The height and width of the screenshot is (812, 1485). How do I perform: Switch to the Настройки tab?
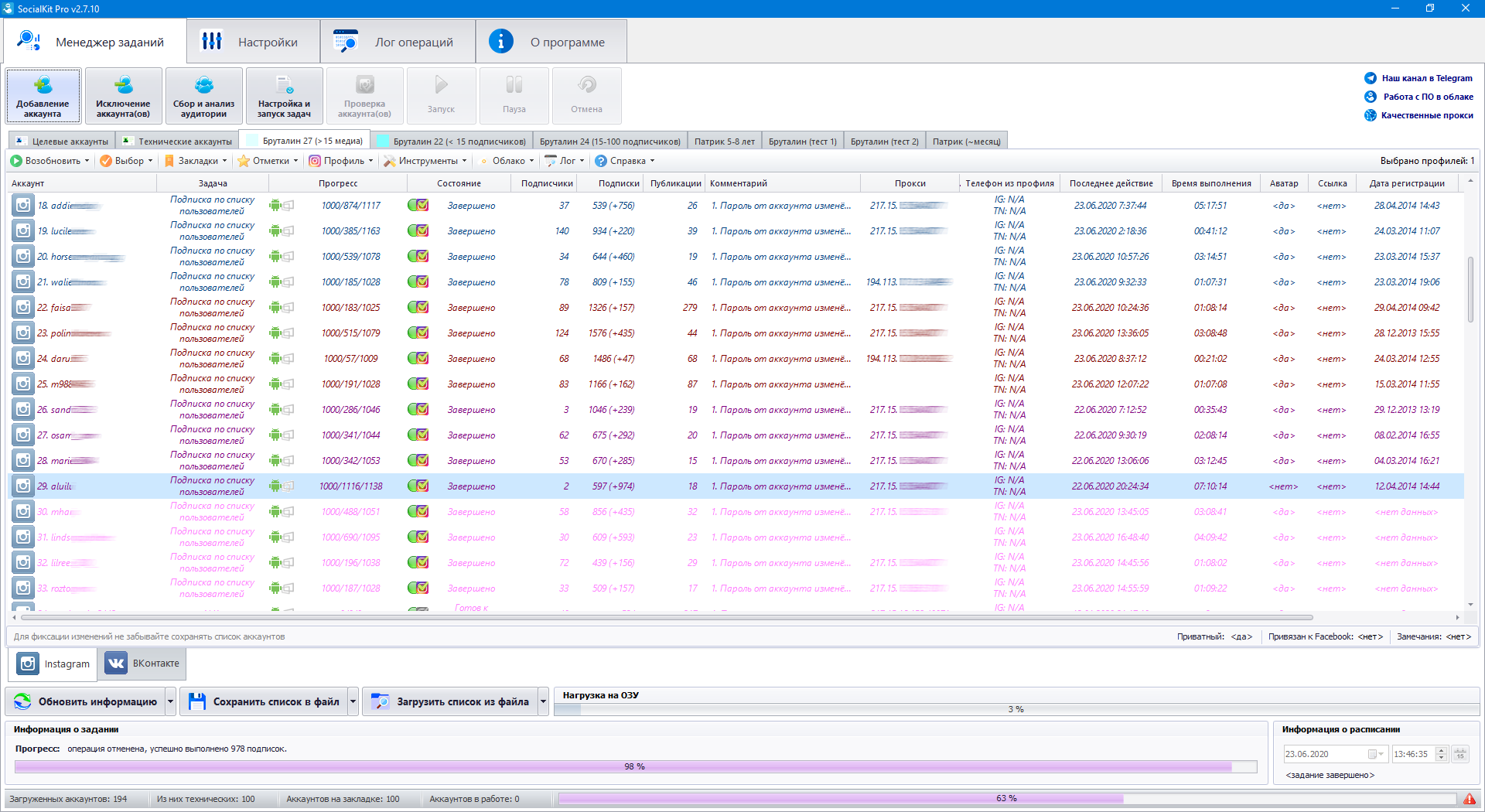click(254, 42)
